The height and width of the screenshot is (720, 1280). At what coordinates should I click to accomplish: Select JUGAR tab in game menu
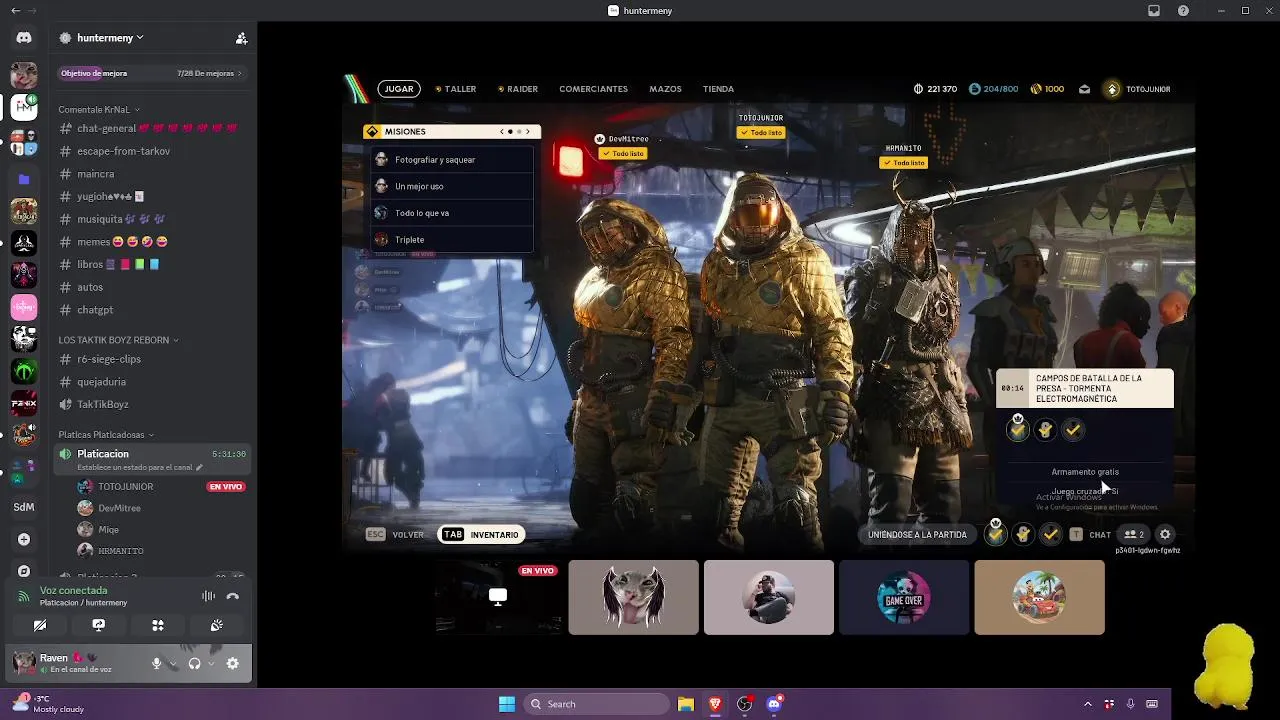coord(399,89)
